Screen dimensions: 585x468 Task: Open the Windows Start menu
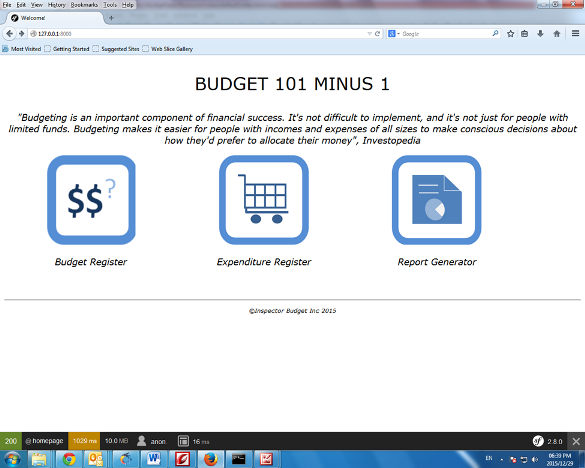point(12,459)
